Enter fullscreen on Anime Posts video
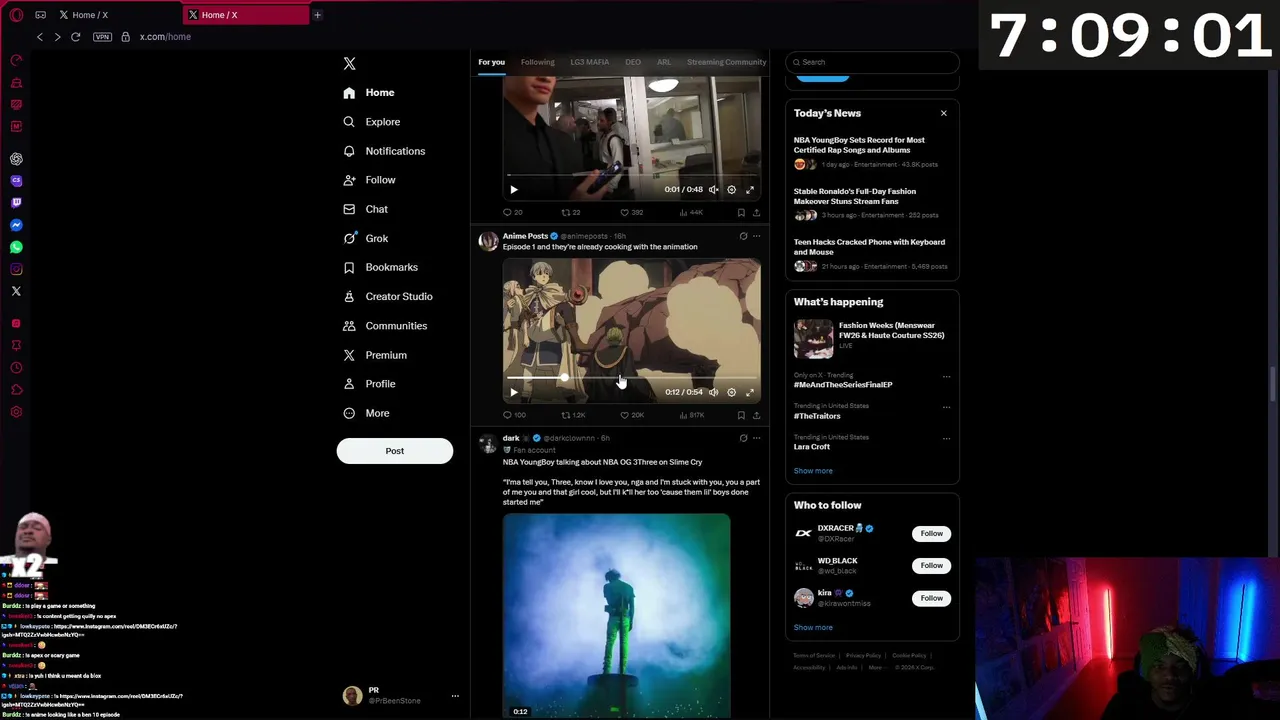The image size is (1280, 720). (750, 392)
